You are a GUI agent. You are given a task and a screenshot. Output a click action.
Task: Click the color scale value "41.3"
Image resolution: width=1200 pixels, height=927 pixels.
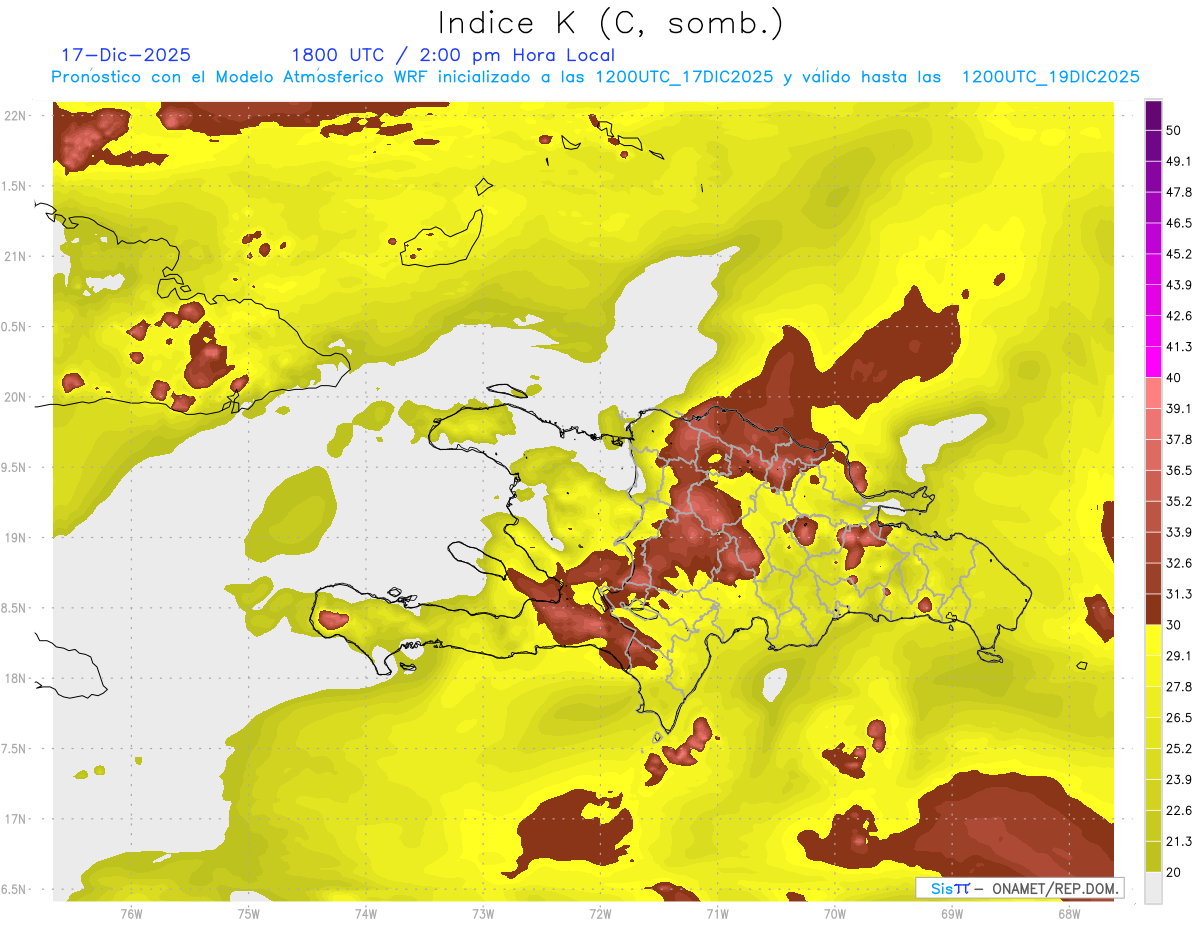point(1179,347)
